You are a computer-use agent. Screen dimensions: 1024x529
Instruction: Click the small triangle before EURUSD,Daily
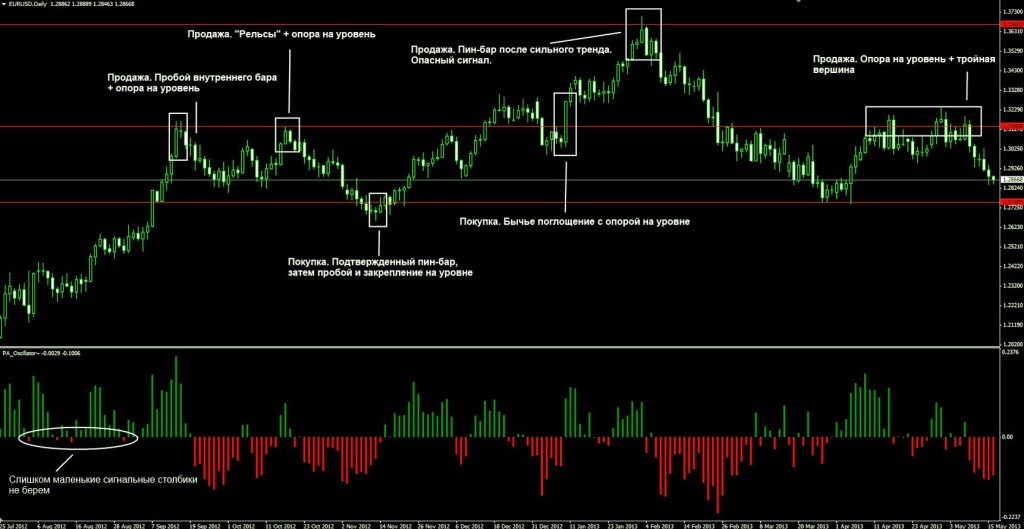pyautogui.click(x=4, y=5)
